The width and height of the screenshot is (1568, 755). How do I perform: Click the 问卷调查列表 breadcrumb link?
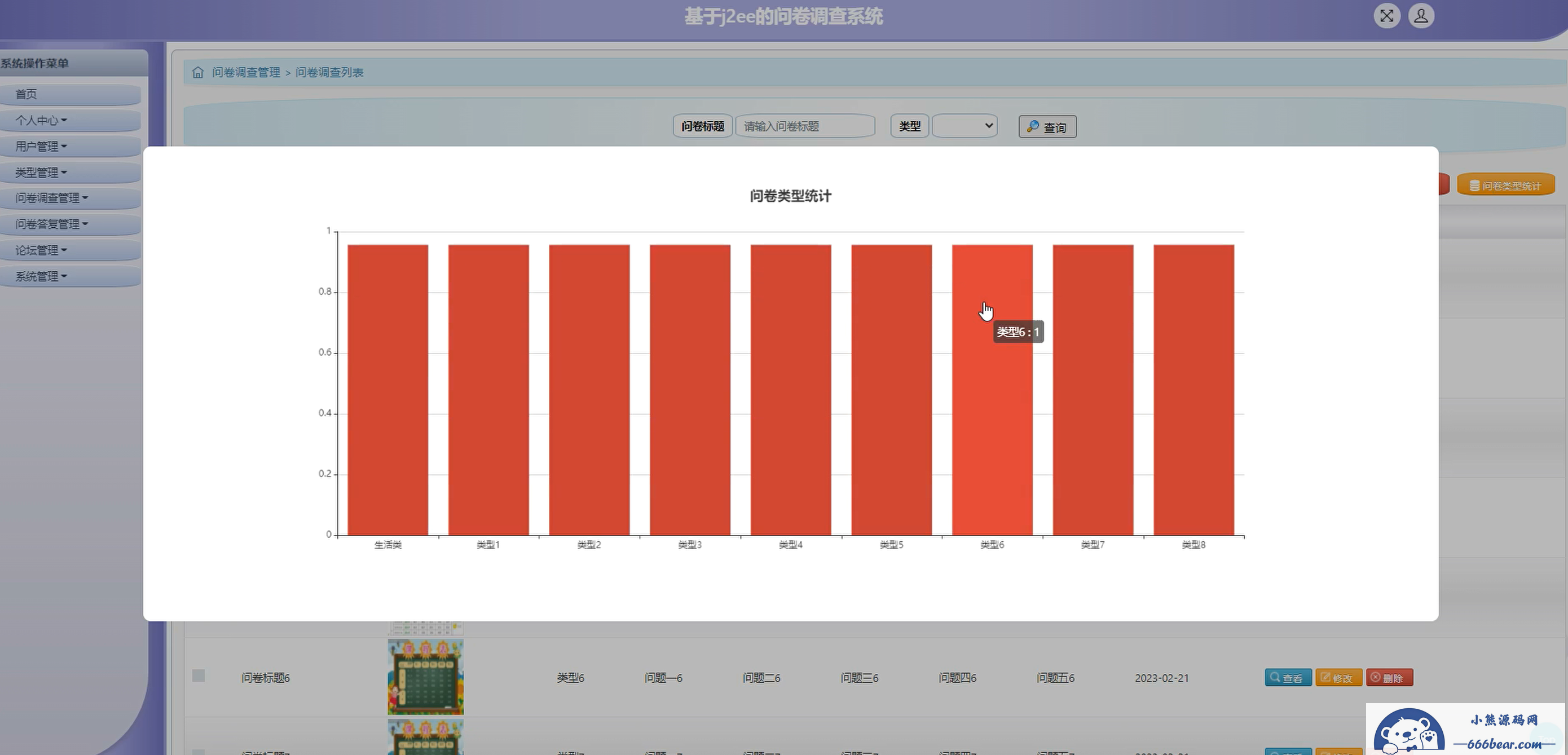(329, 72)
